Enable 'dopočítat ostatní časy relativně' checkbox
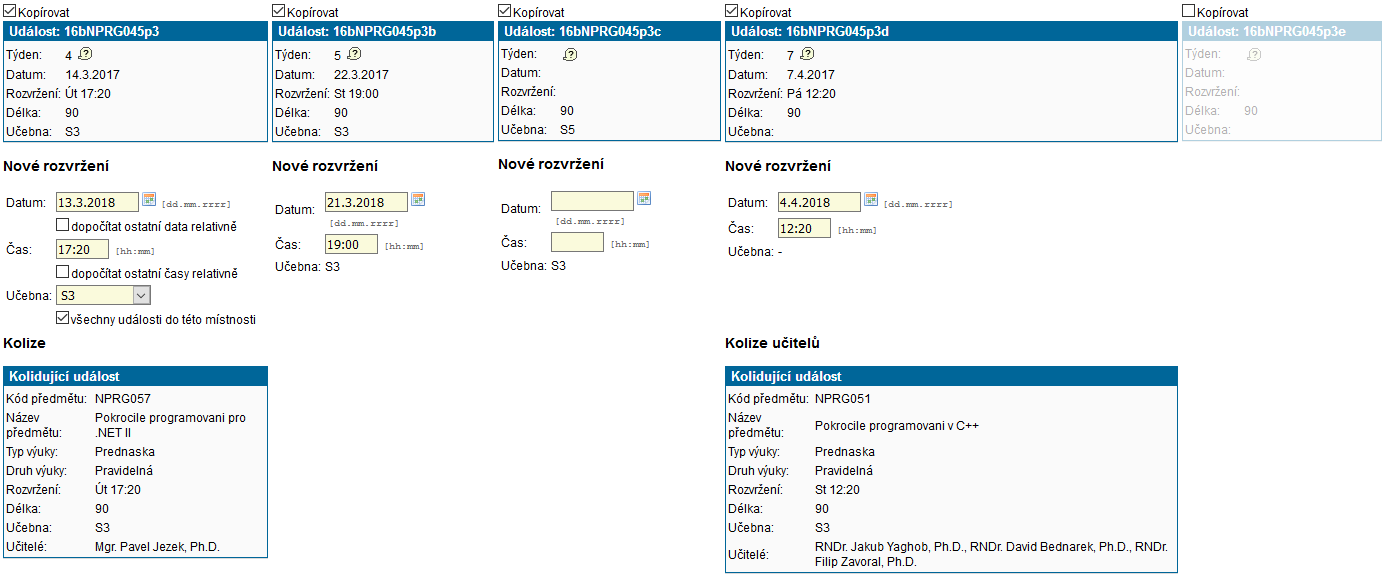This screenshot has width=1384, height=581. coord(63,272)
